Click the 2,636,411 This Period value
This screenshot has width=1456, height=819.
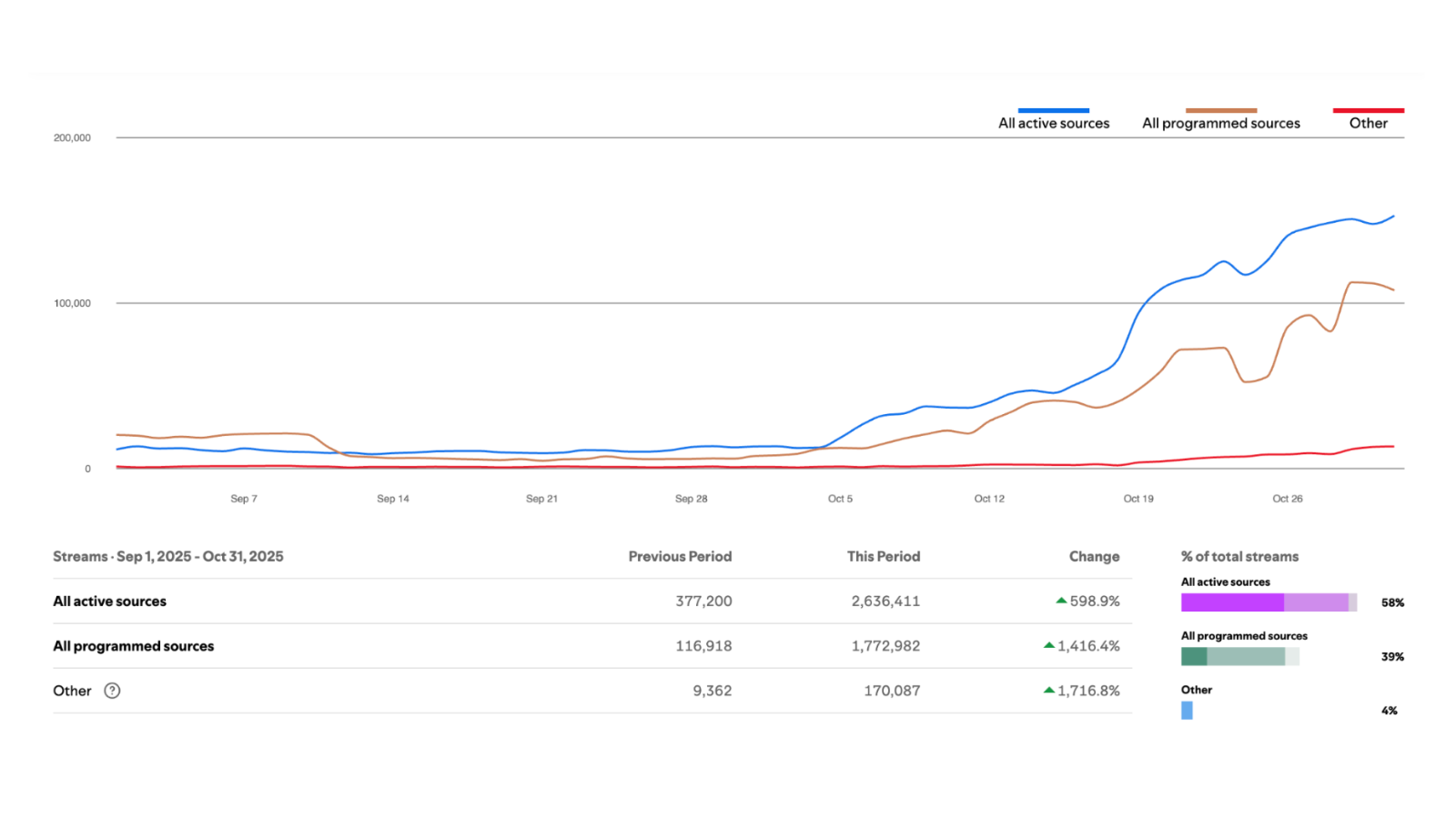(885, 601)
